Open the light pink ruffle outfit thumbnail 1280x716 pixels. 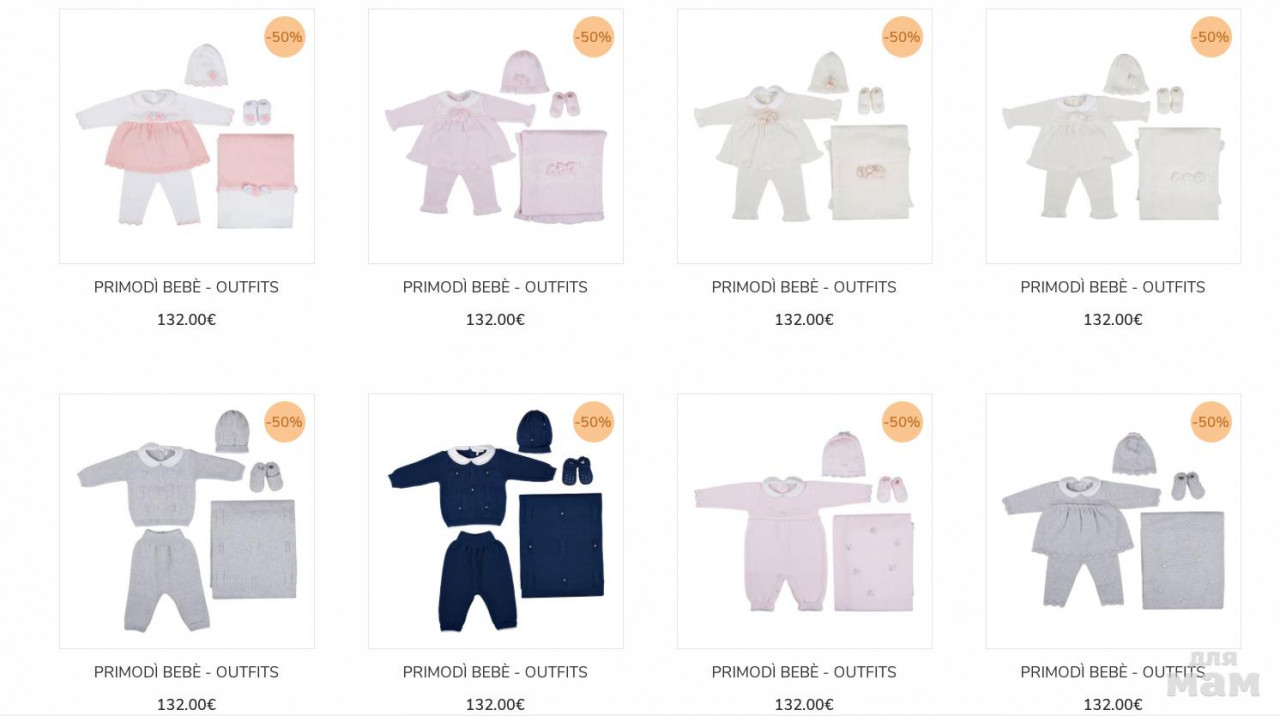(x=496, y=136)
